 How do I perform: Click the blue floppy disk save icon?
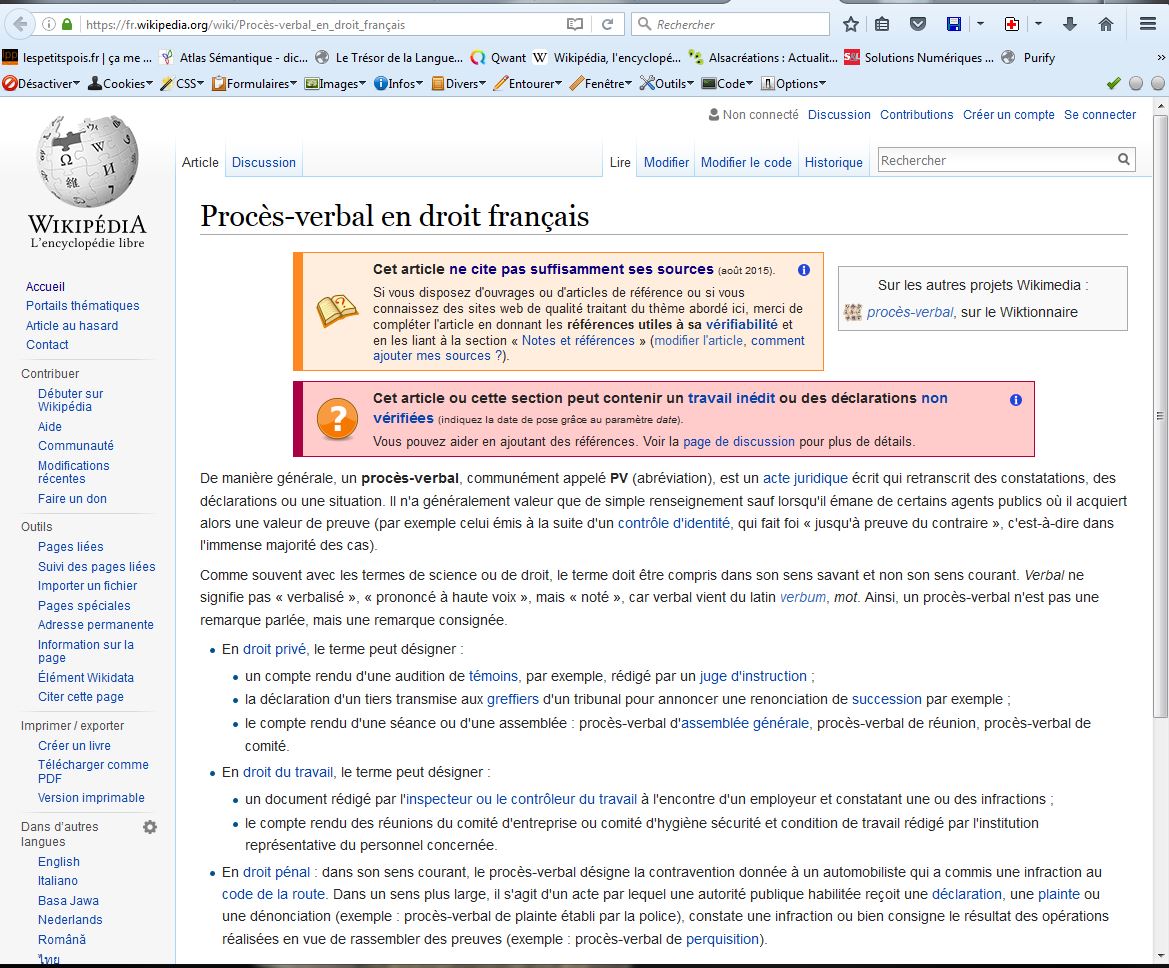pos(954,24)
